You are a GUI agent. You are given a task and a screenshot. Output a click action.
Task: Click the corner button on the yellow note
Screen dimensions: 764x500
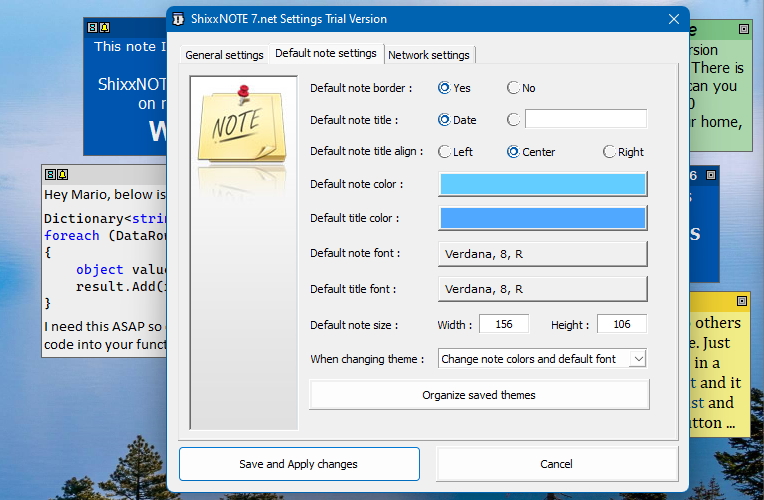(x=741, y=300)
